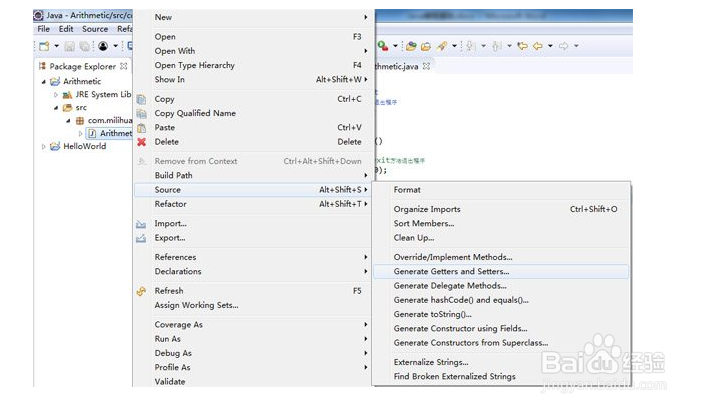Expand the JRE System Library node
The height and width of the screenshot is (409, 705).
pyautogui.click(x=56, y=95)
